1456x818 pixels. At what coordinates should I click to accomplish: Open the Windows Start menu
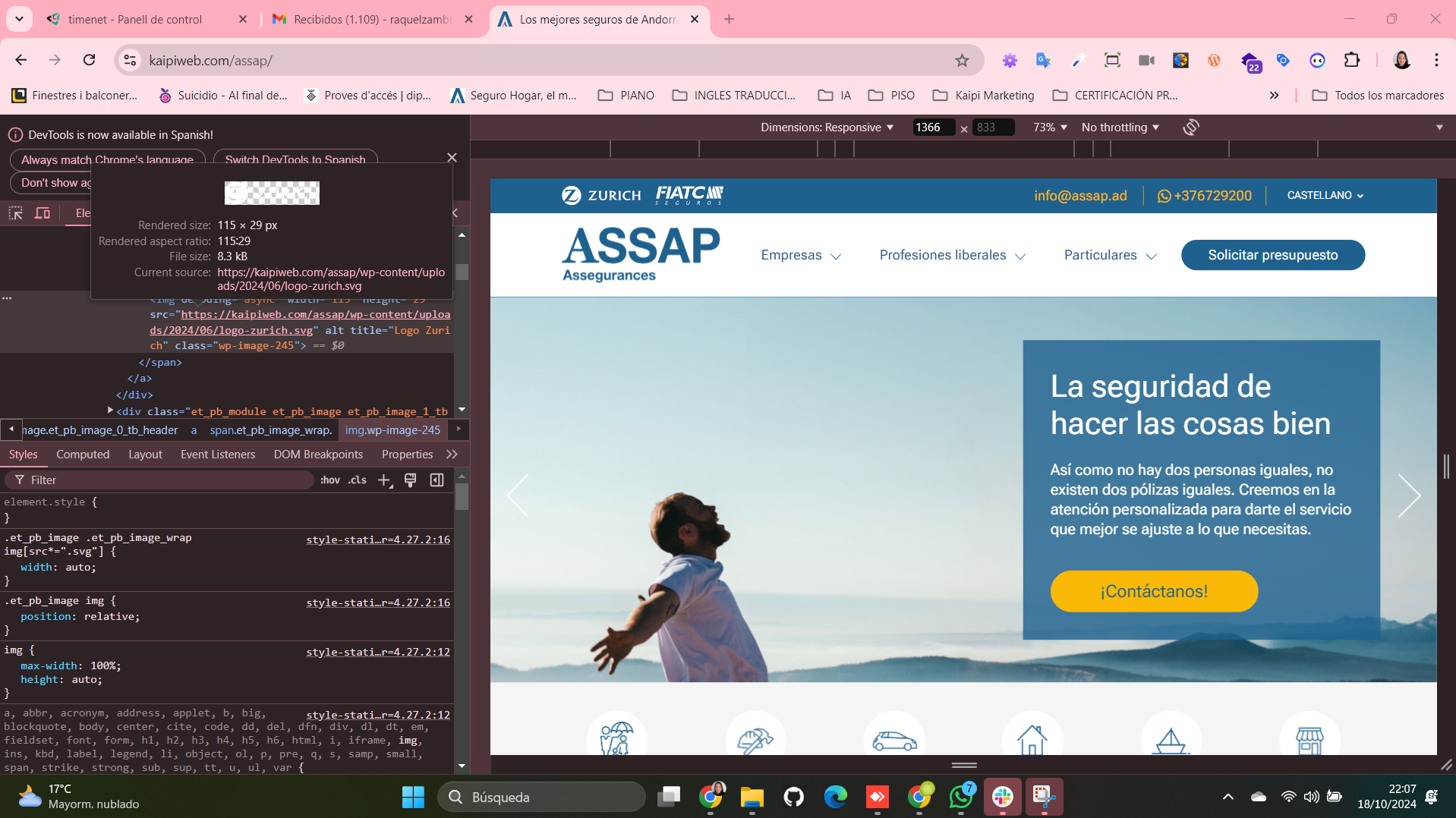[413, 797]
